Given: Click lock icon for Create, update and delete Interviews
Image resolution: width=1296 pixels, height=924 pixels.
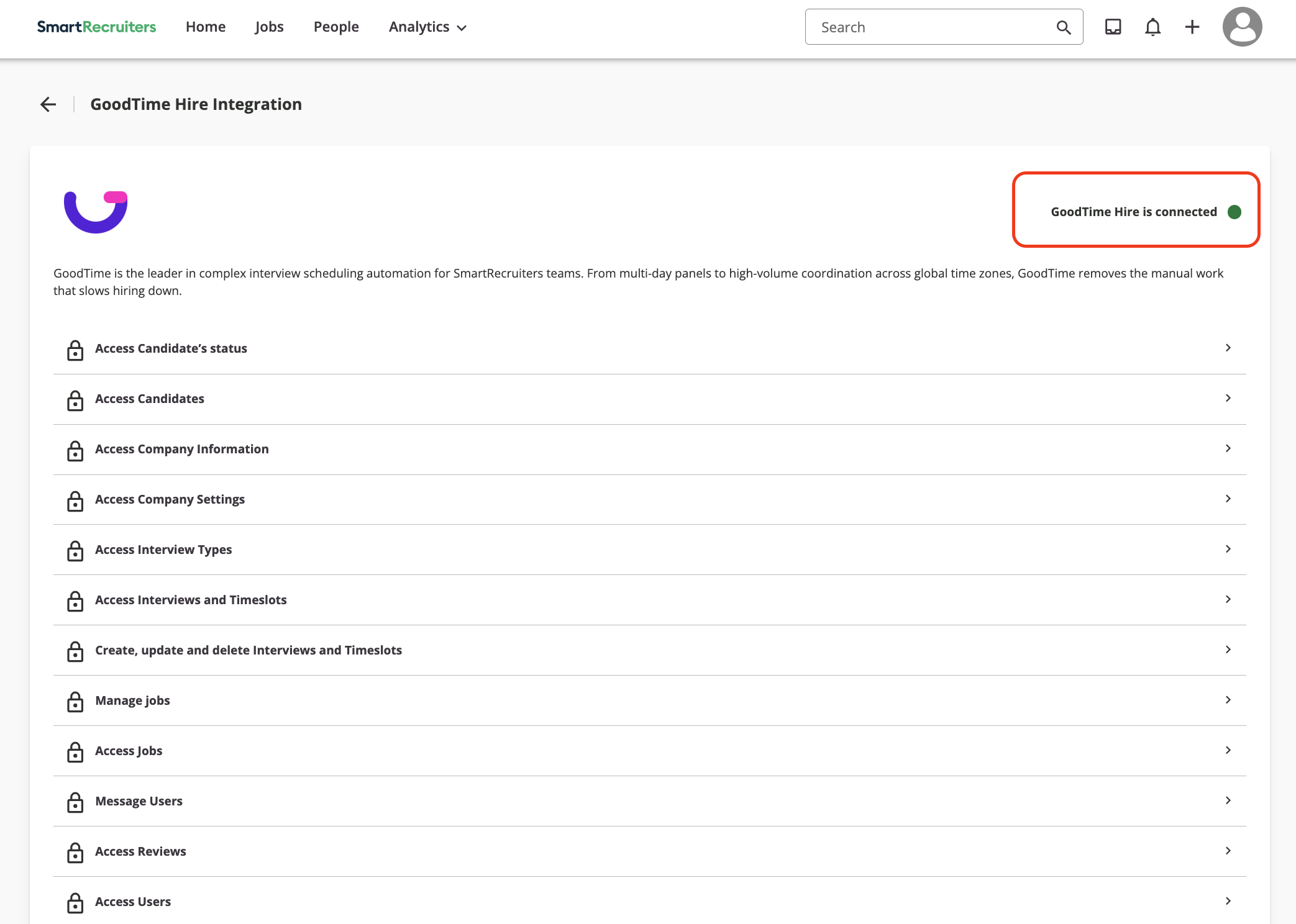Looking at the screenshot, I should (x=75, y=651).
